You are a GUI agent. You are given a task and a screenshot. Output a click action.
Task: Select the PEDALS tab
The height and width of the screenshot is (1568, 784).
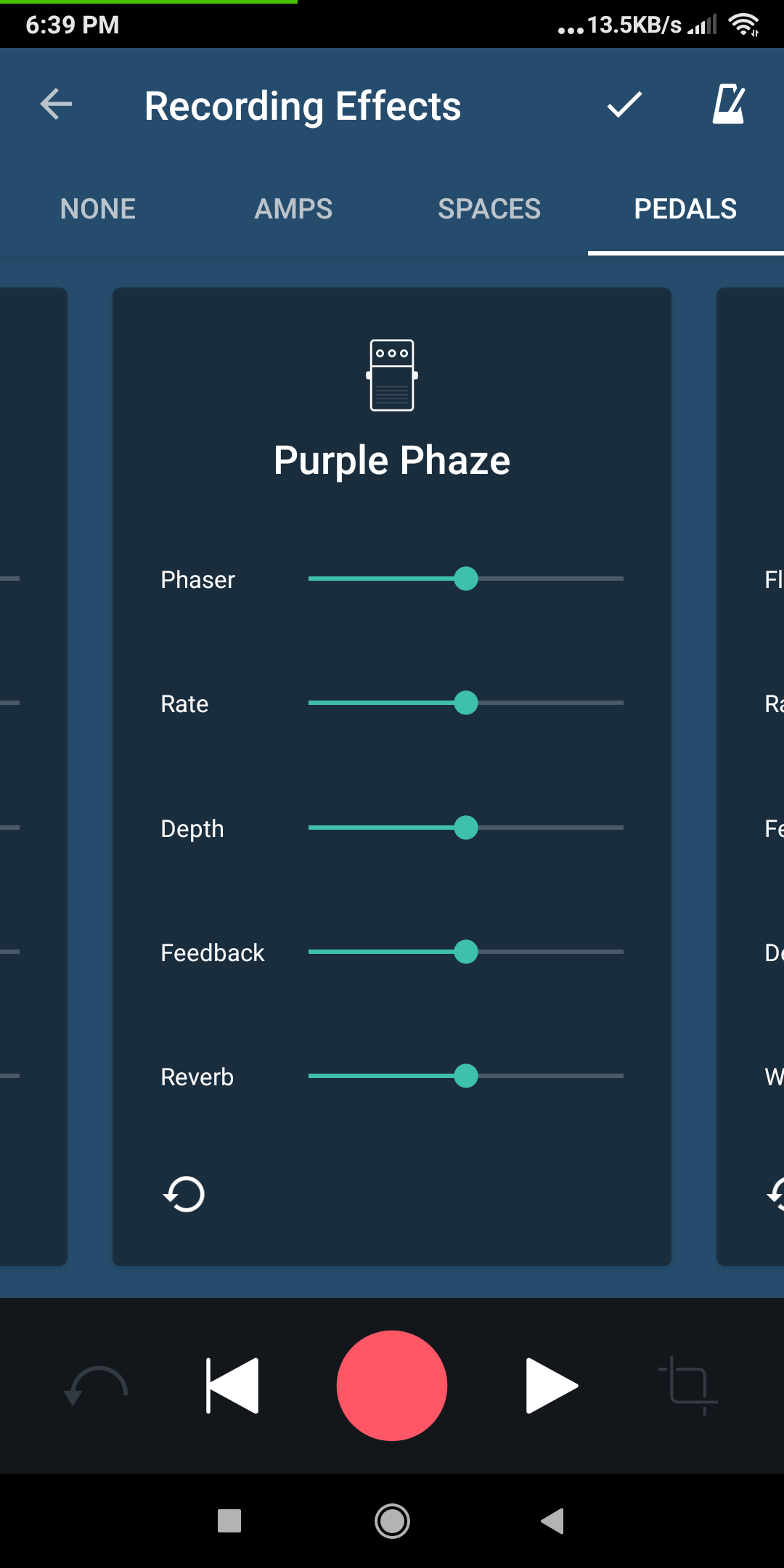tap(685, 209)
